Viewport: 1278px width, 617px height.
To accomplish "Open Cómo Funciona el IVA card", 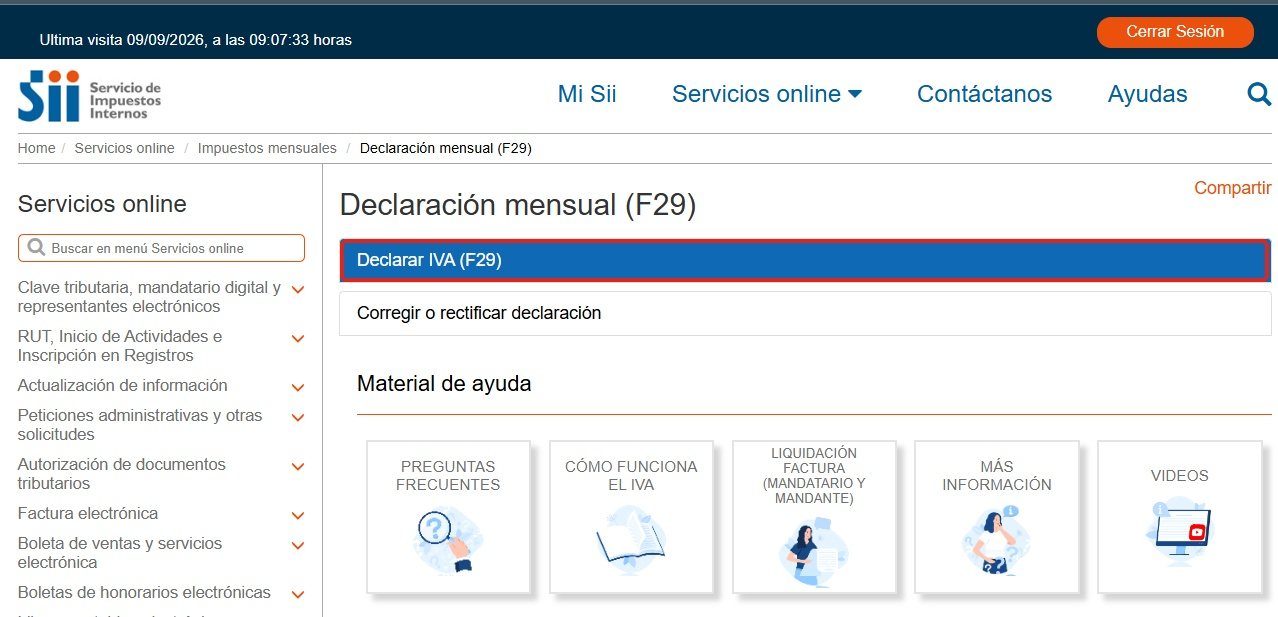I will pos(631,517).
